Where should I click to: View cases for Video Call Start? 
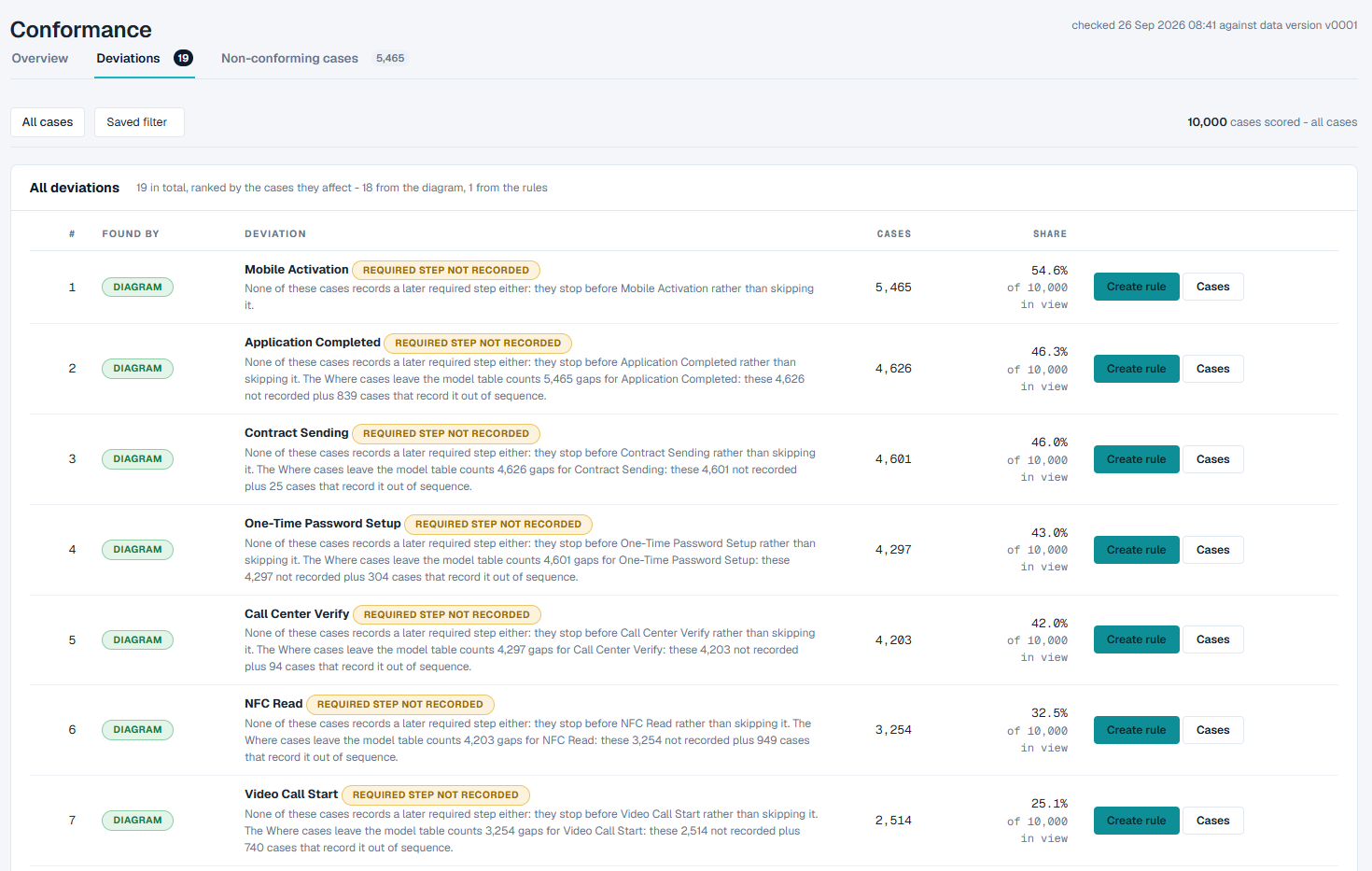point(1212,821)
